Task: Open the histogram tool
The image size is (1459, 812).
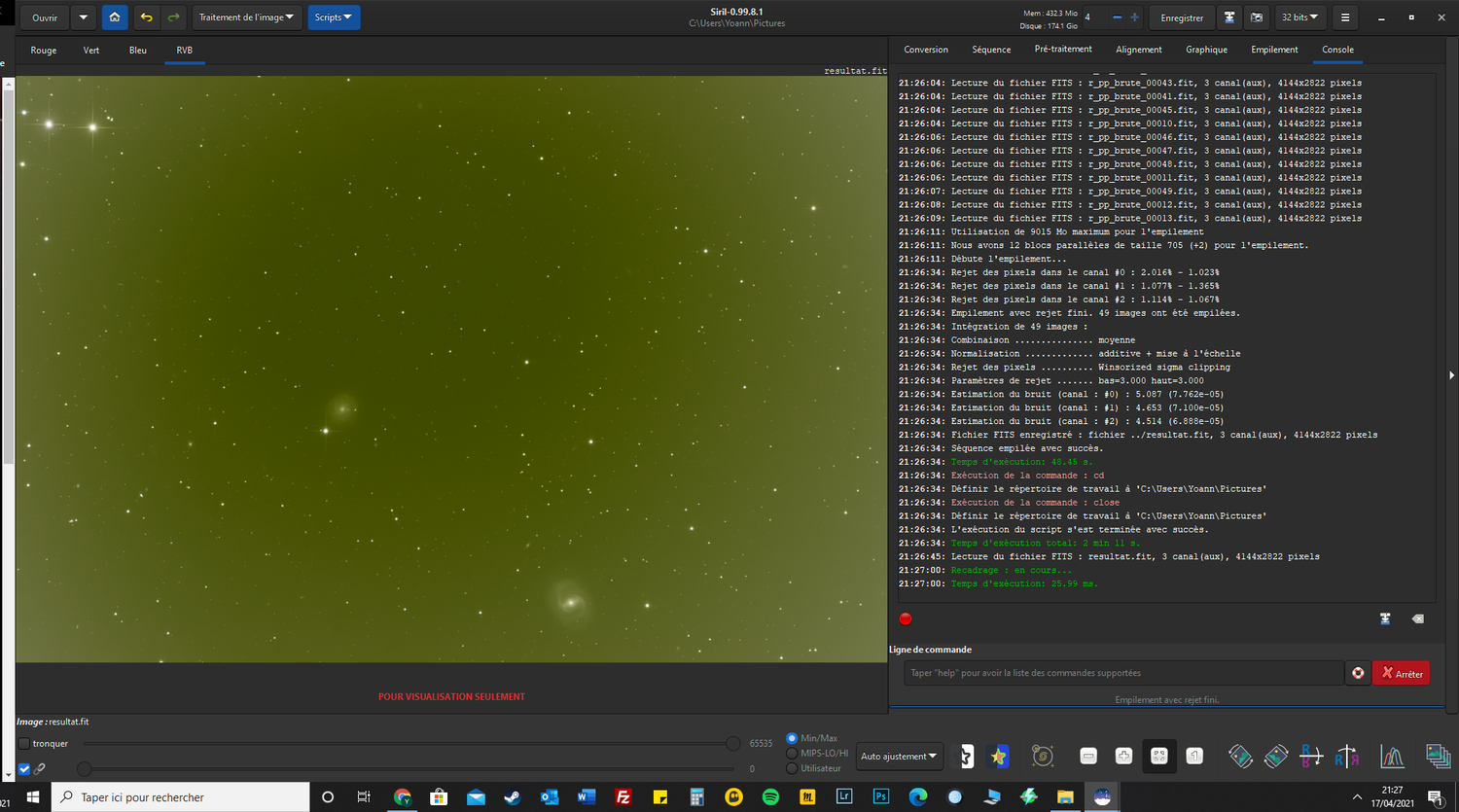Action: [1392, 757]
